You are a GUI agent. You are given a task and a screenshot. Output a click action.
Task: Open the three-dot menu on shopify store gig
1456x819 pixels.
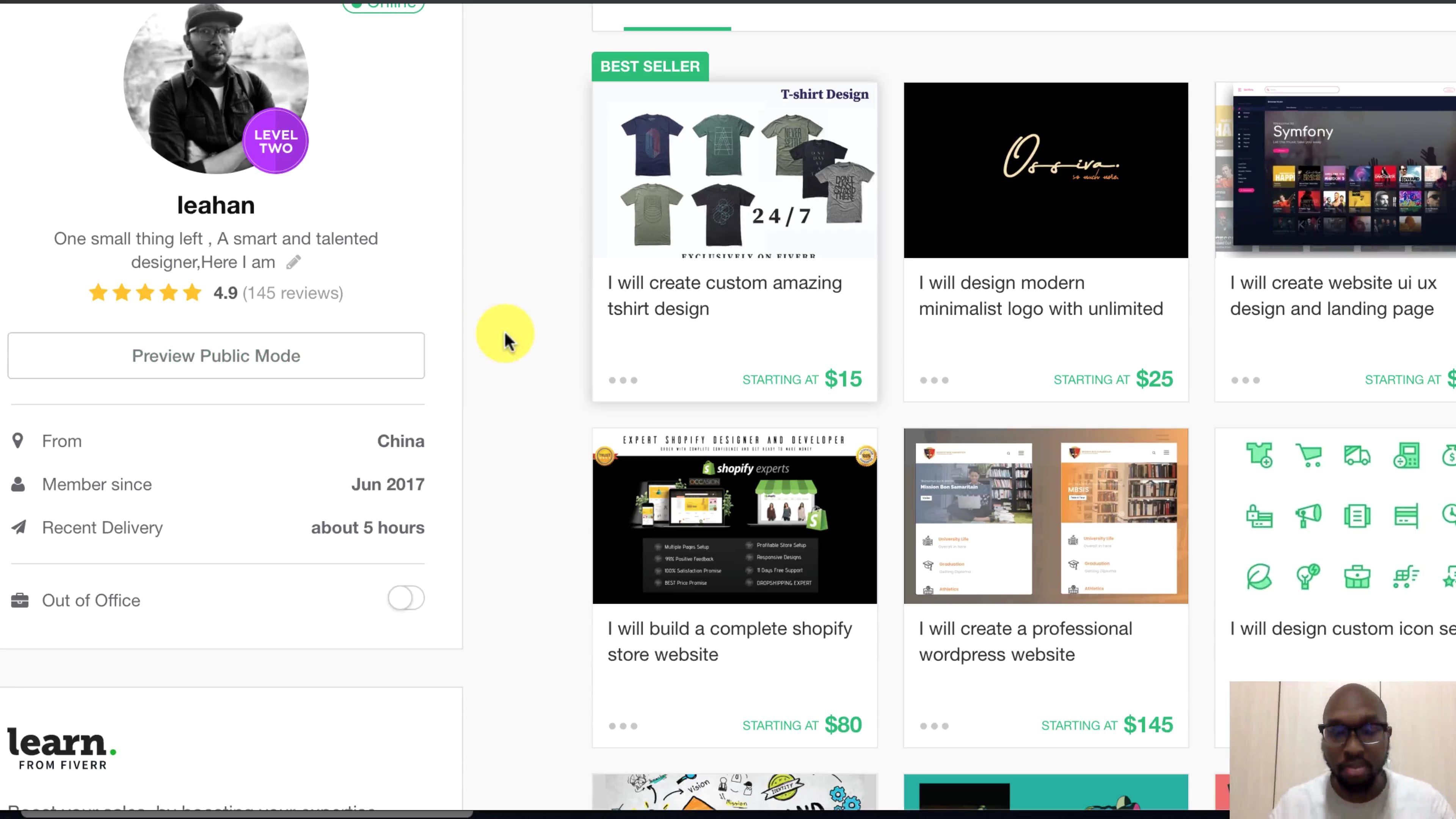[623, 726]
